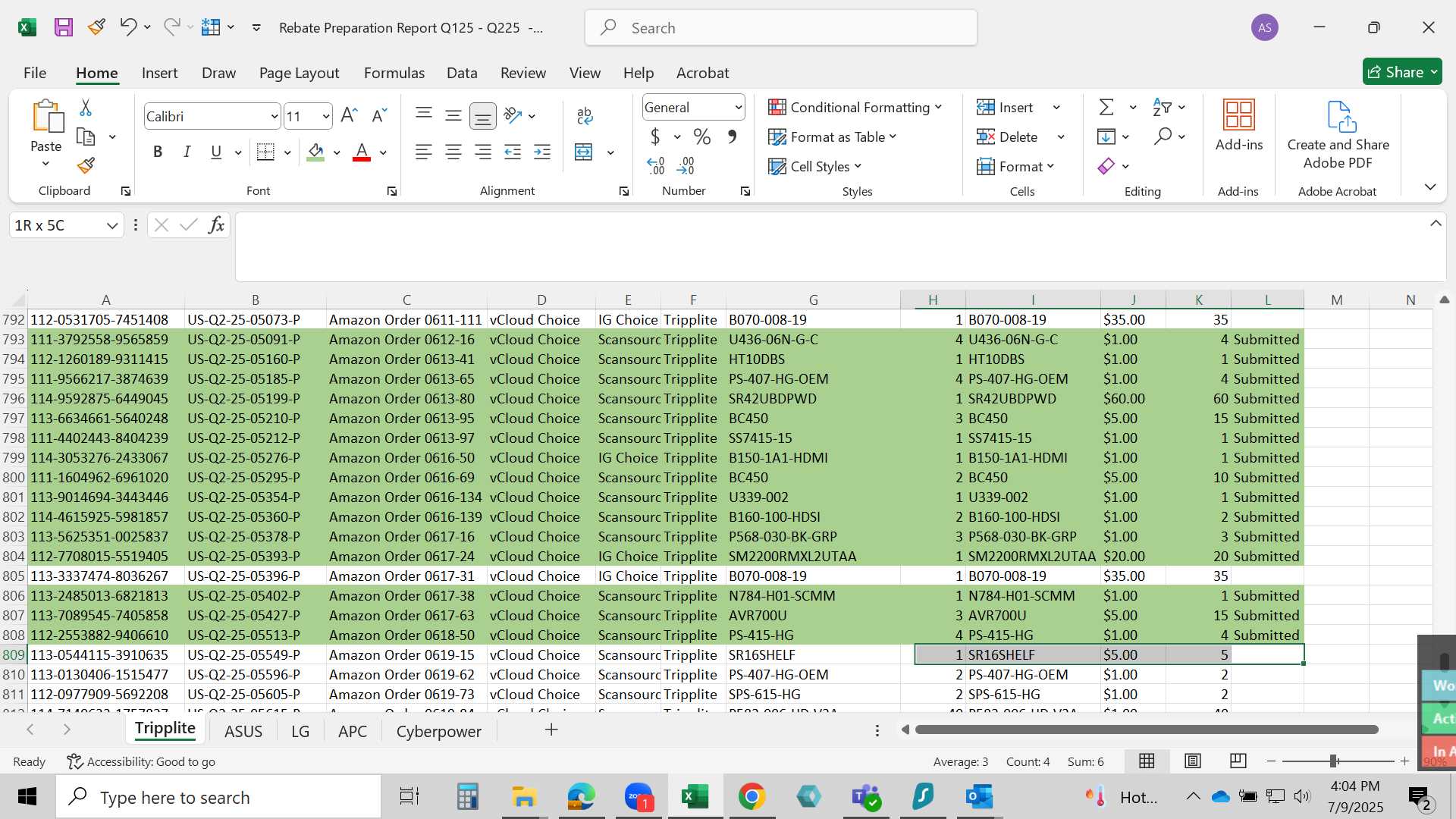
Task: Click Delete cells button
Action: click(1009, 137)
